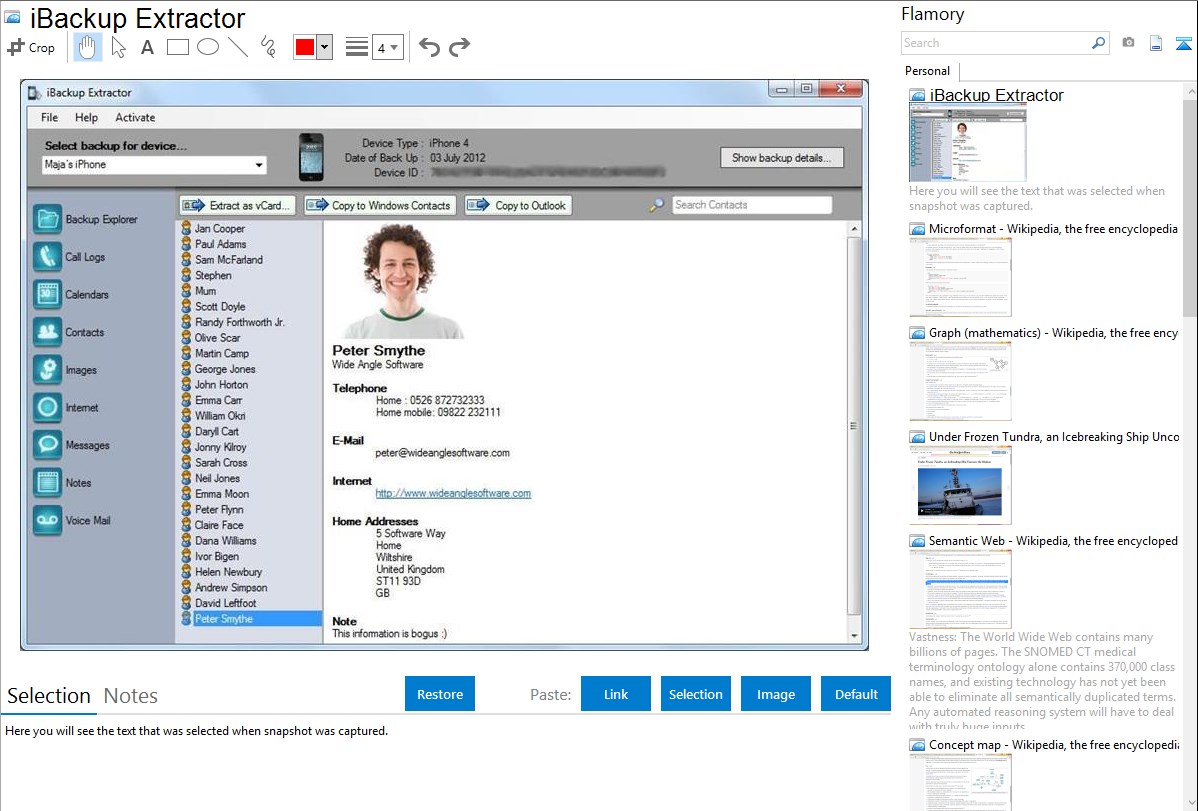Click the iPhone device image
The width and height of the screenshot is (1198, 811).
(x=311, y=157)
